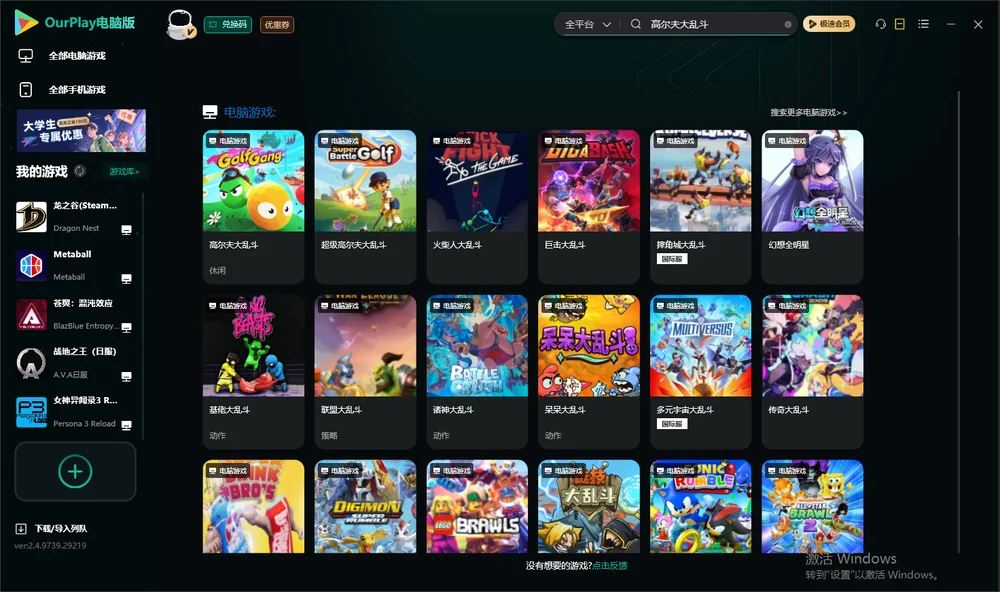This screenshot has width=1000, height=592.
Task: Click 休闲 genre label under 高尔夫大乱斗
Action: (x=217, y=270)
